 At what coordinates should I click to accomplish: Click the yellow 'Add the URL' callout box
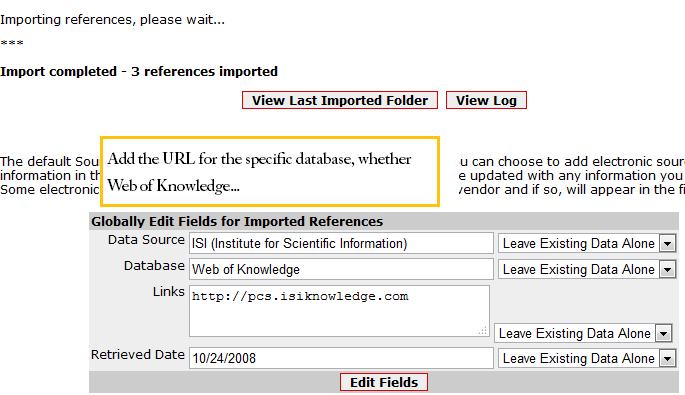click(x=270, y=171)
